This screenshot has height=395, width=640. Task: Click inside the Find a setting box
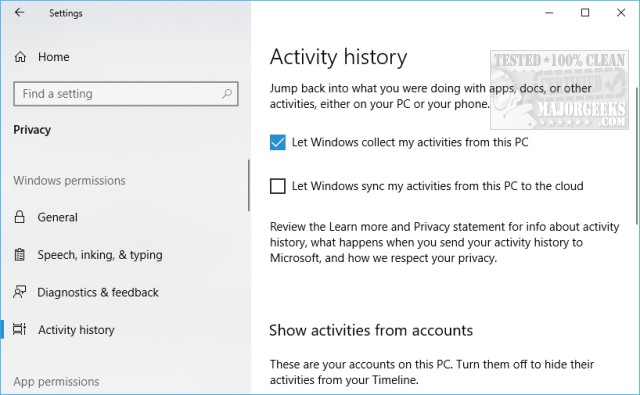[126, 94]
